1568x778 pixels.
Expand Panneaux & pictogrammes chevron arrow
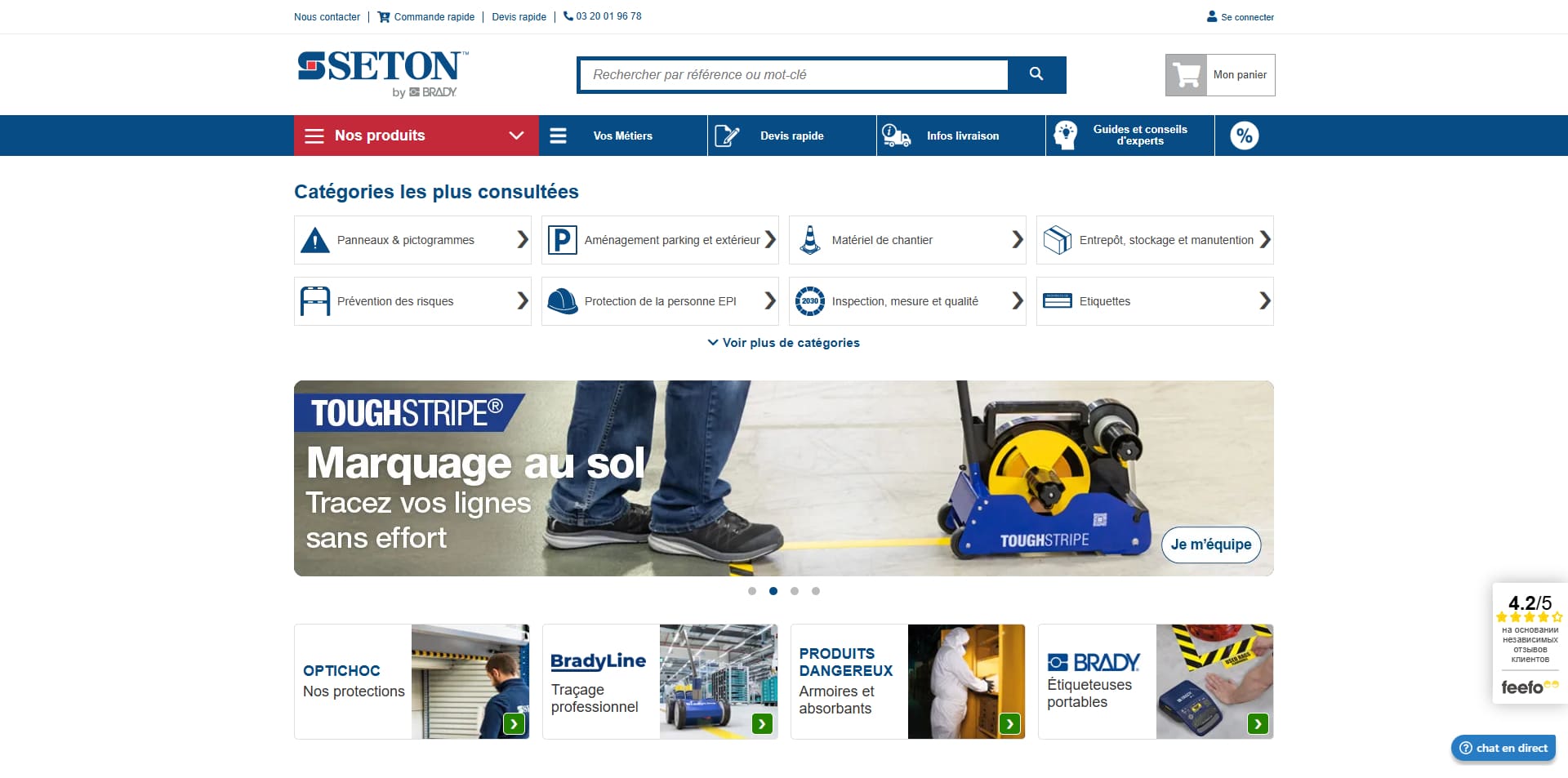pyautogui.click(x=523, y=240)
